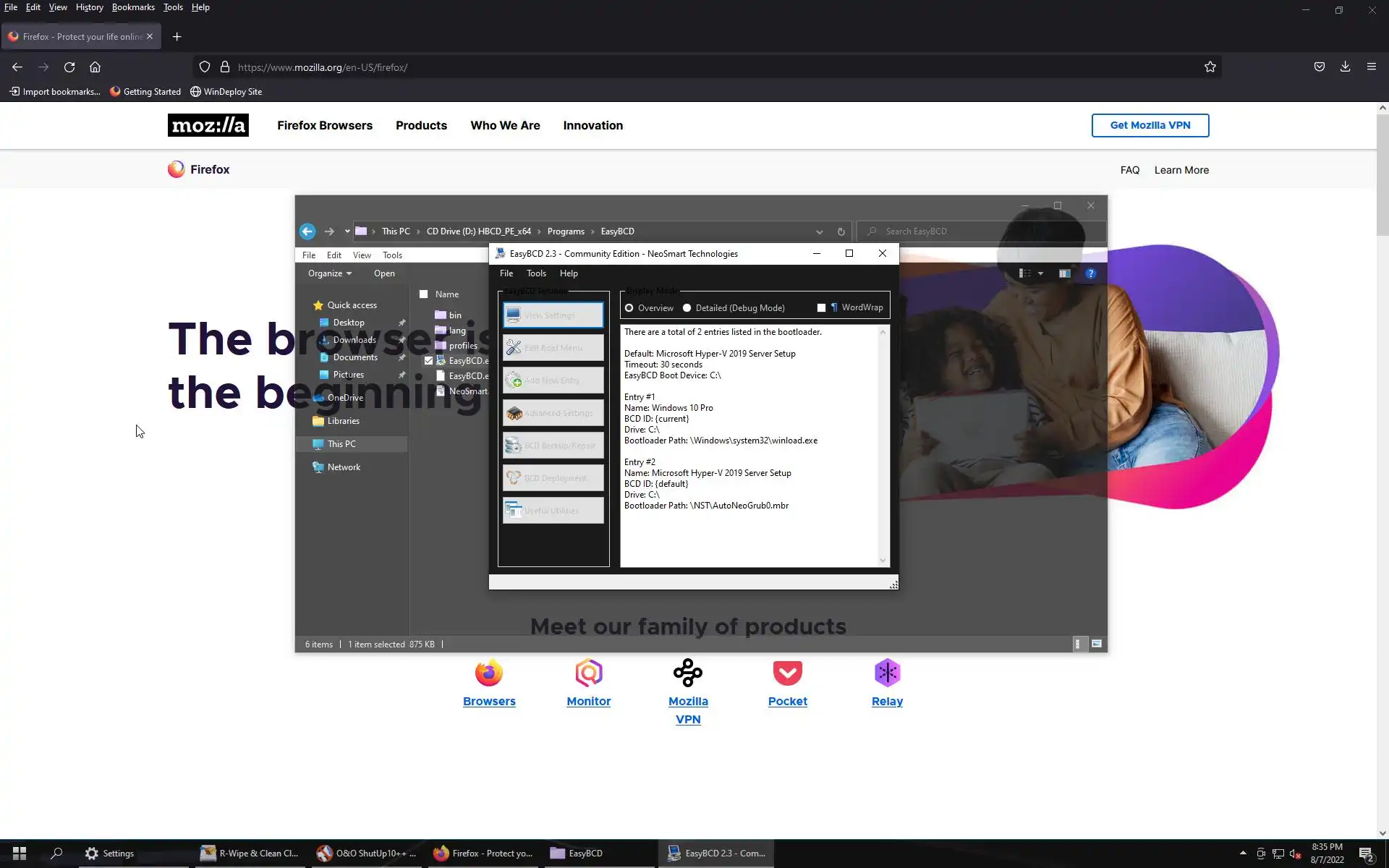The image size is (1389, 868).
Task: Click the Get Mozilla VPN button
Action: click(x=1150, y=125)
